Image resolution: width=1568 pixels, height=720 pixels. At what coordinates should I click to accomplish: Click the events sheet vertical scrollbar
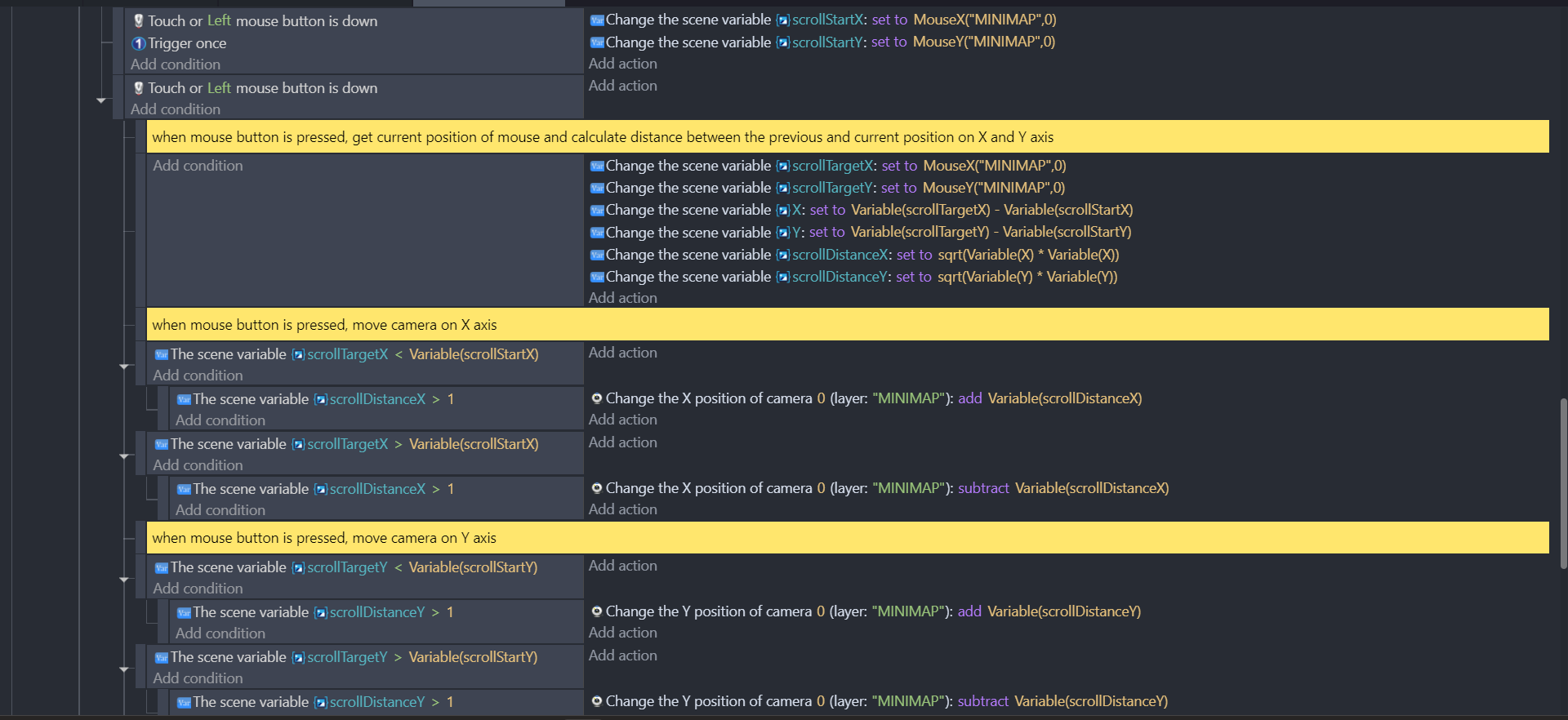1563,483
